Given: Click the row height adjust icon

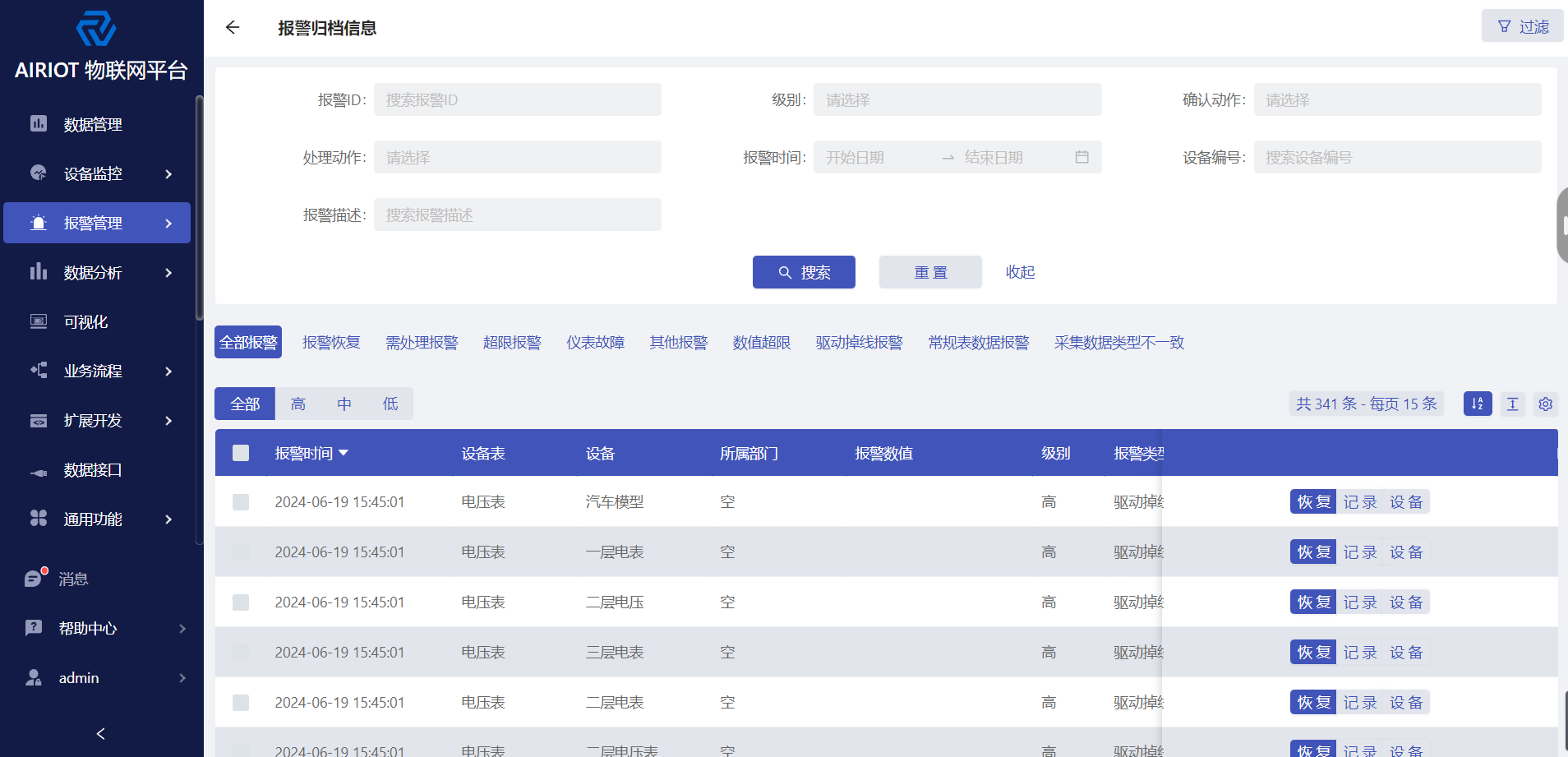Looking at the screenshot, I should click(x=1512, y=404).
